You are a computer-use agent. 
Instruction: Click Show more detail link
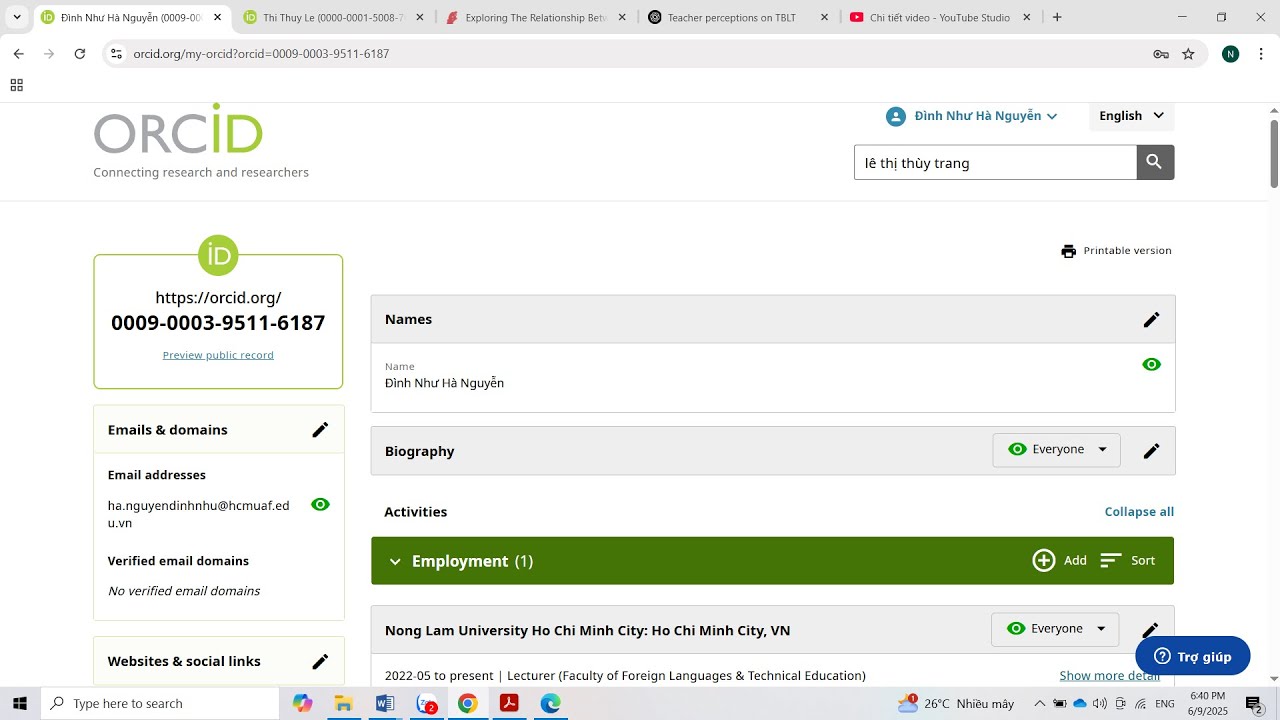[1110, 676]
